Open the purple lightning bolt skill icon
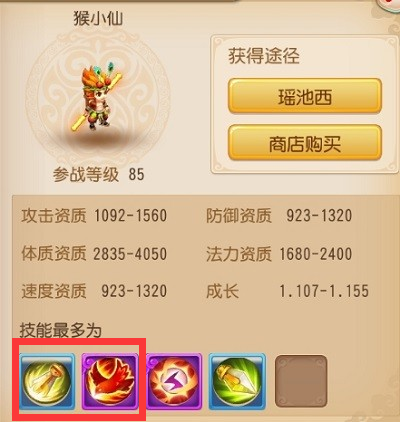Viewport: 400px width, 422px height. click(174, 382)
